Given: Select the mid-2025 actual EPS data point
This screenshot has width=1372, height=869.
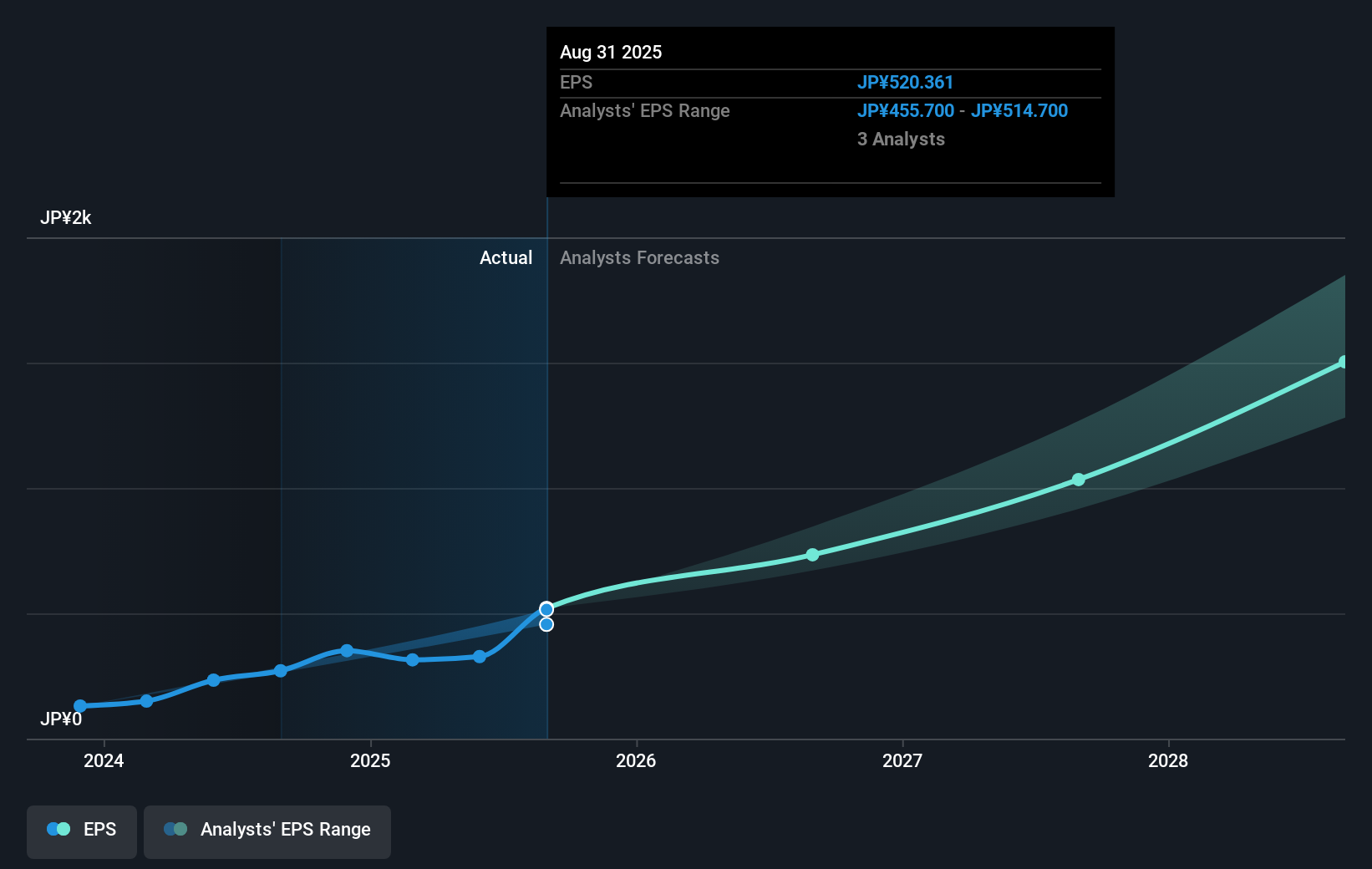Looking at the screenshot, I should point(413,660).
